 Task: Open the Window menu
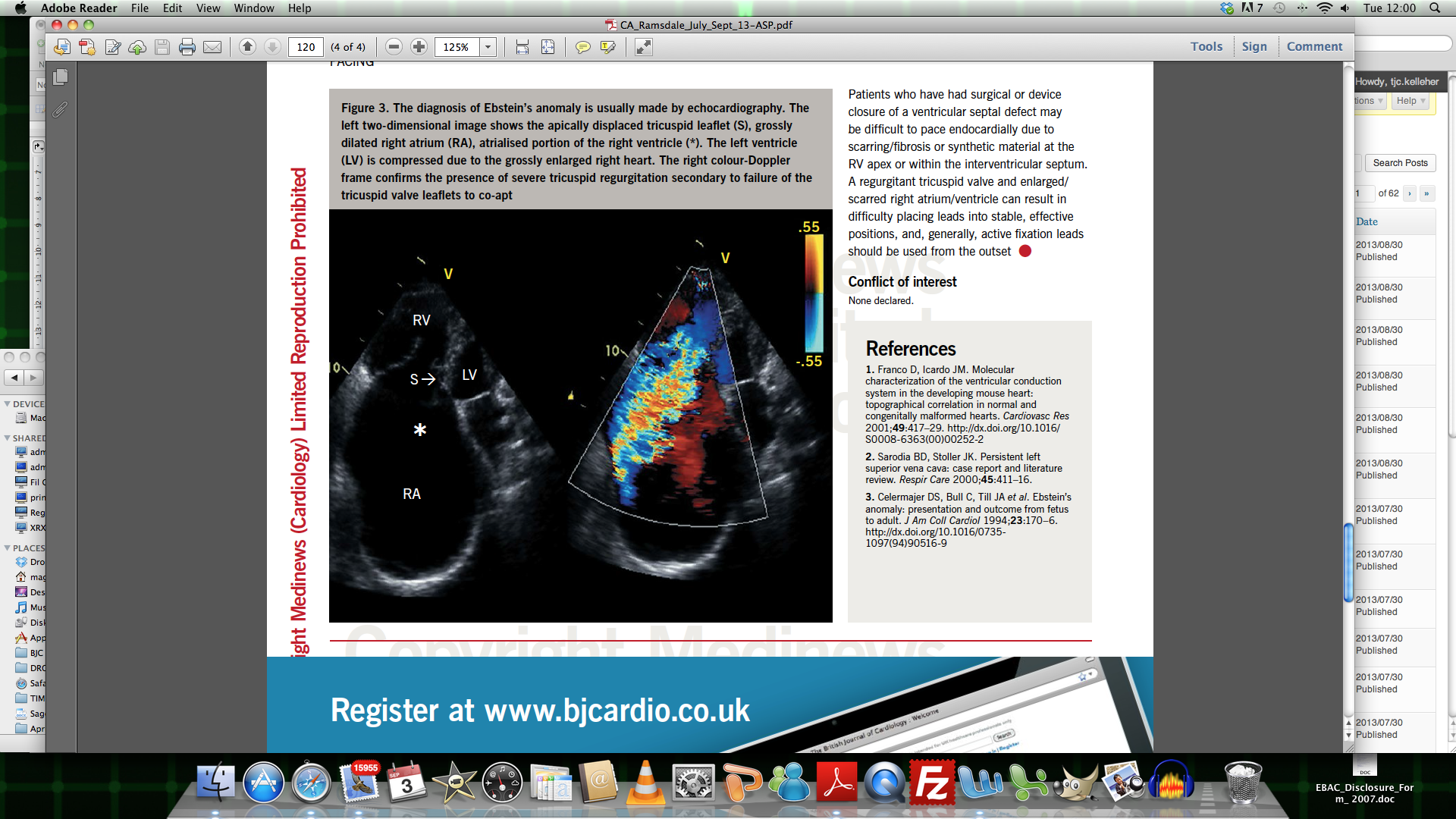tap(253, 8)
